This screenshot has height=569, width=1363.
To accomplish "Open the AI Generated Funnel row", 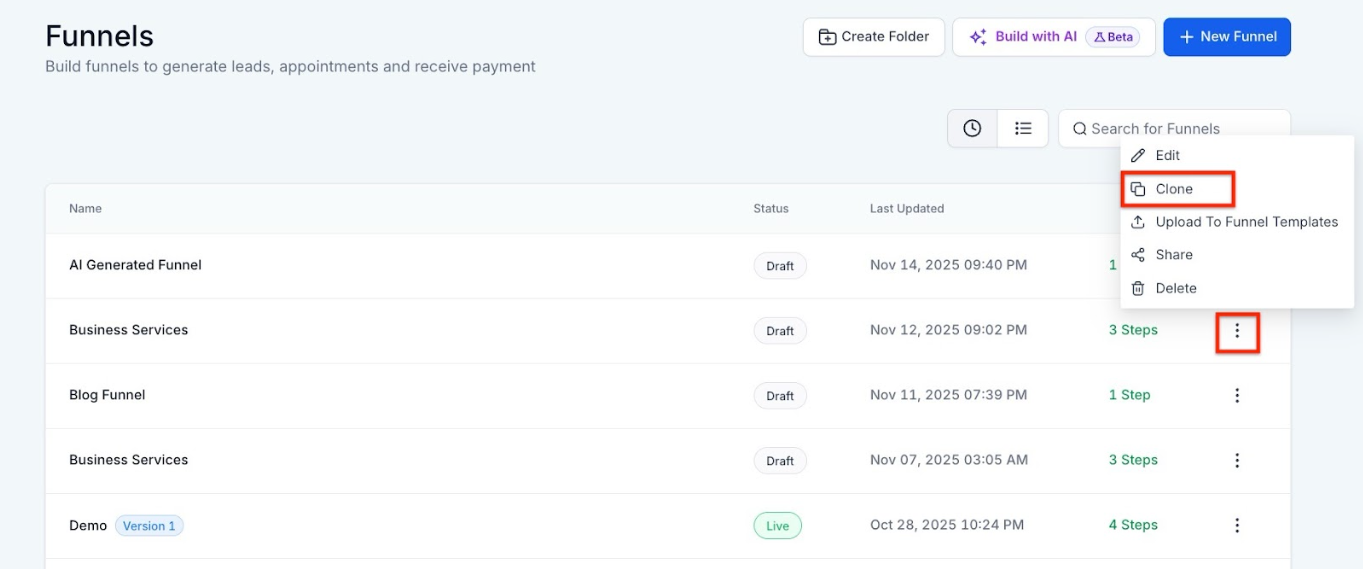I will 135,265.
